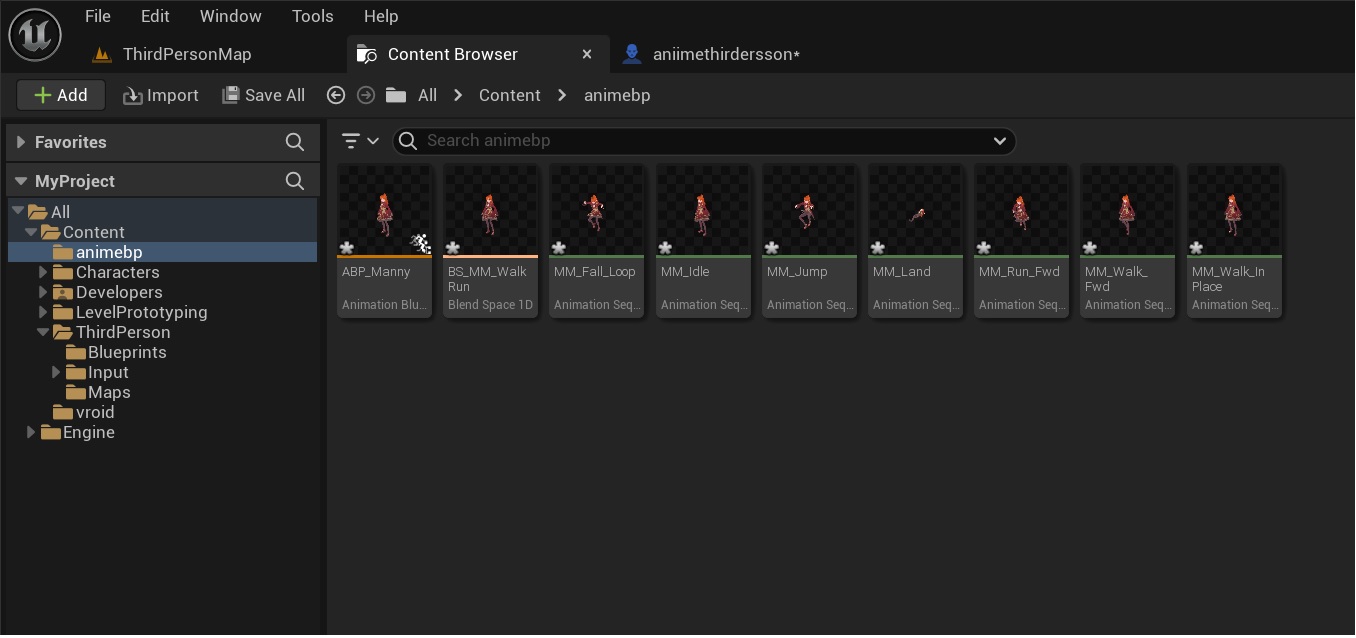This screenshot has height=638, width=1356.
Task: Select the MM_Walk_Fwd animation asset
Action: click(1127, 241)
